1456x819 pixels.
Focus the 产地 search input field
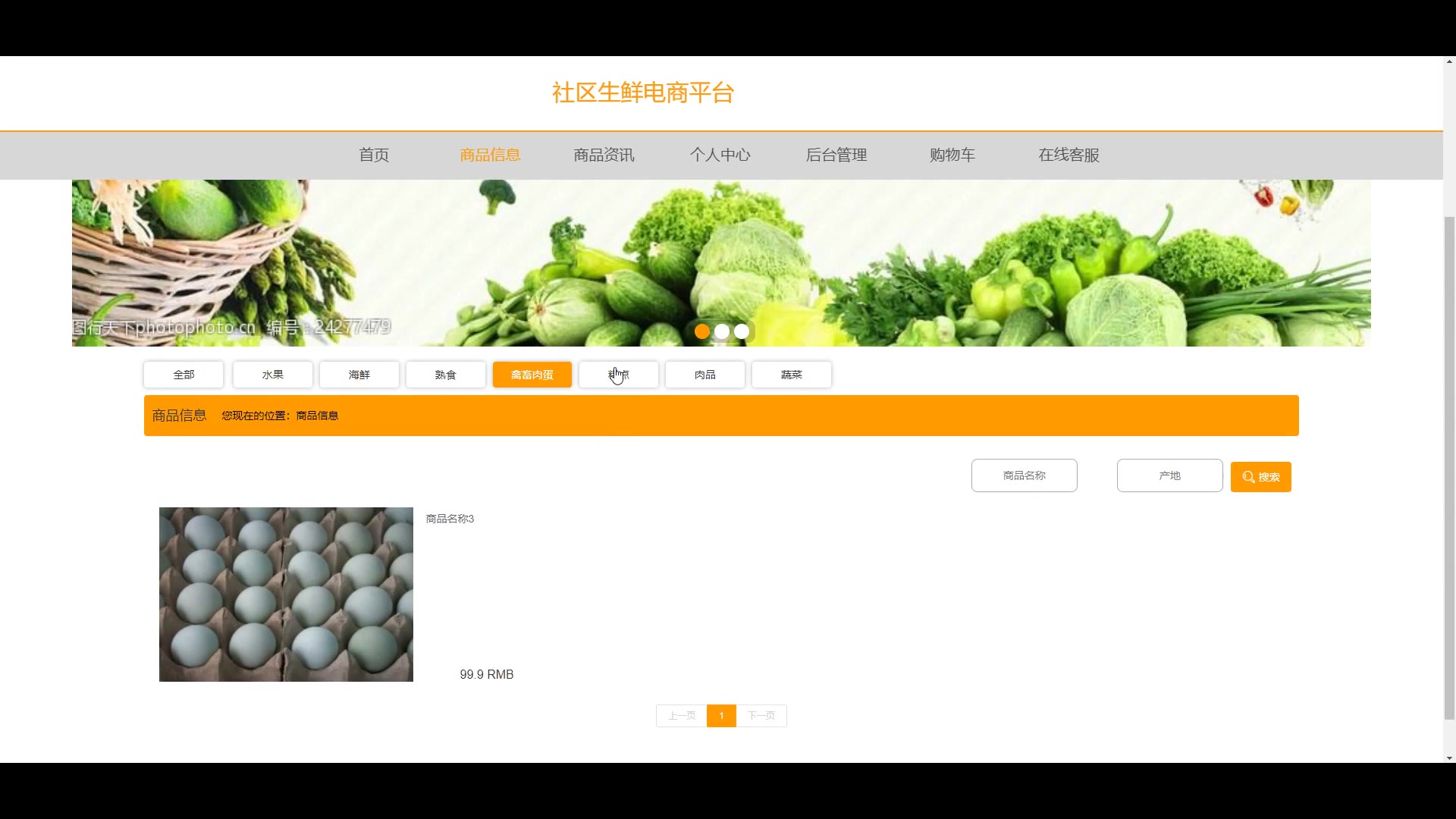(x=1170, y=475)
